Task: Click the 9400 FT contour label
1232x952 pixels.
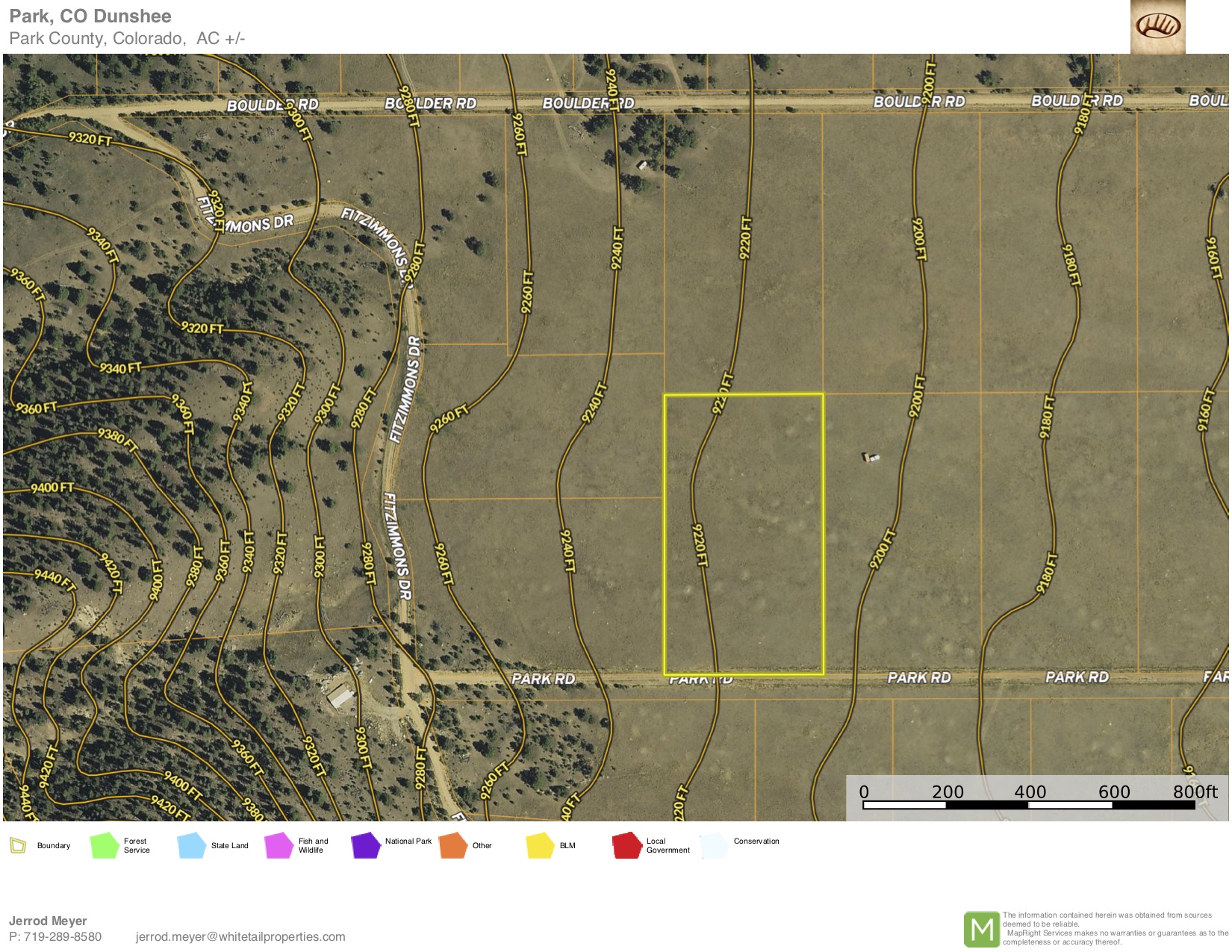Action: tap(52, 488)
